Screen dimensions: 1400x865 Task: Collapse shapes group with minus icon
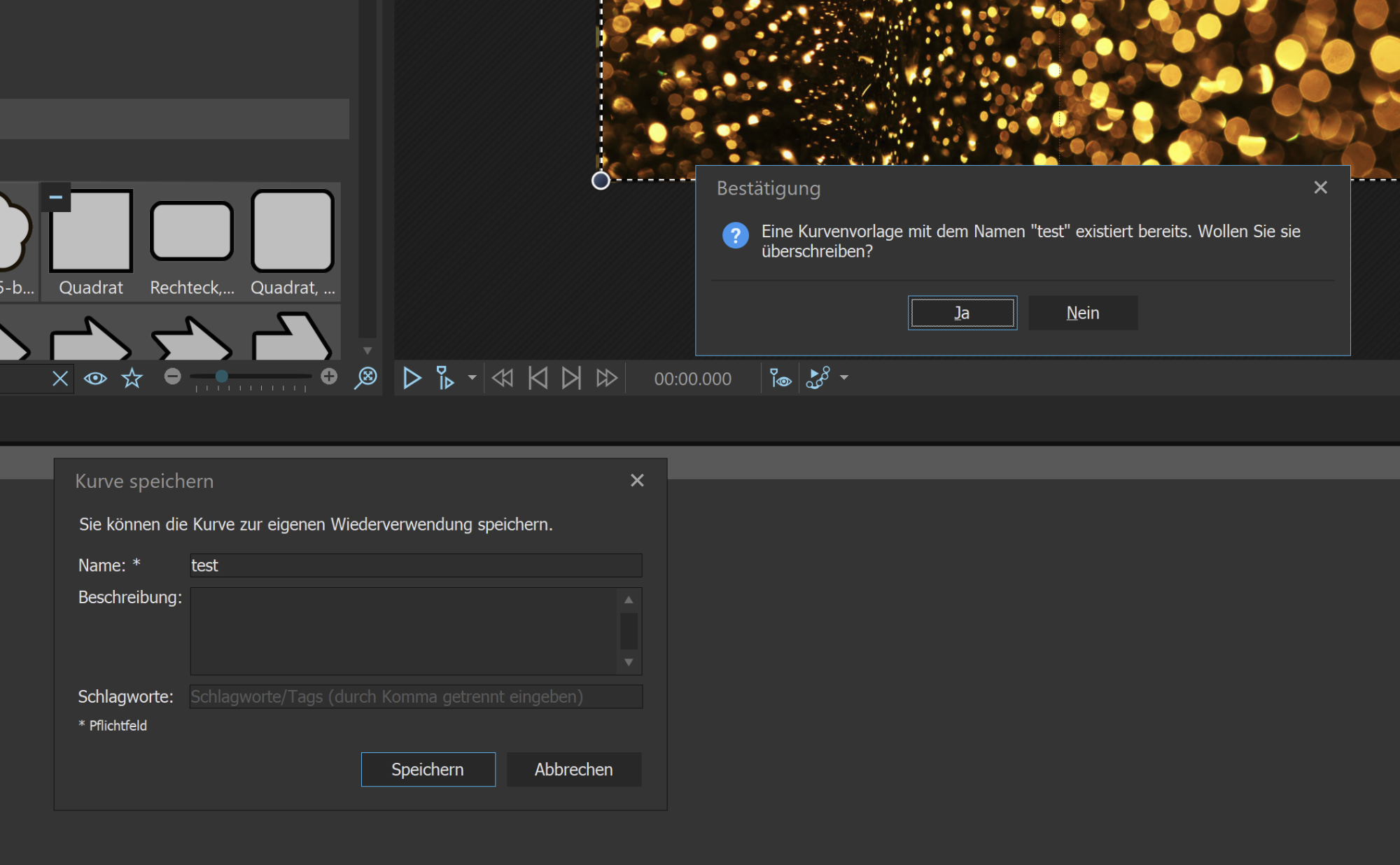[56, 197]
